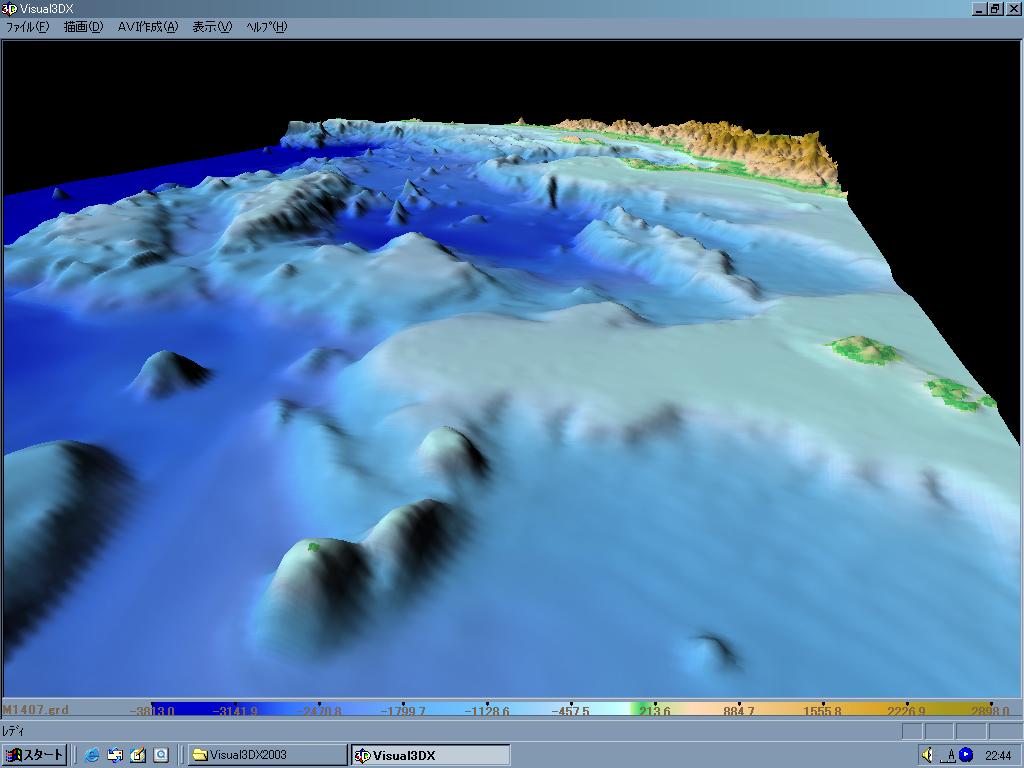The width and height of the screenshot is (1024, 768).
Task: Open the ファイル(F) menu
Action: (27, 27)
